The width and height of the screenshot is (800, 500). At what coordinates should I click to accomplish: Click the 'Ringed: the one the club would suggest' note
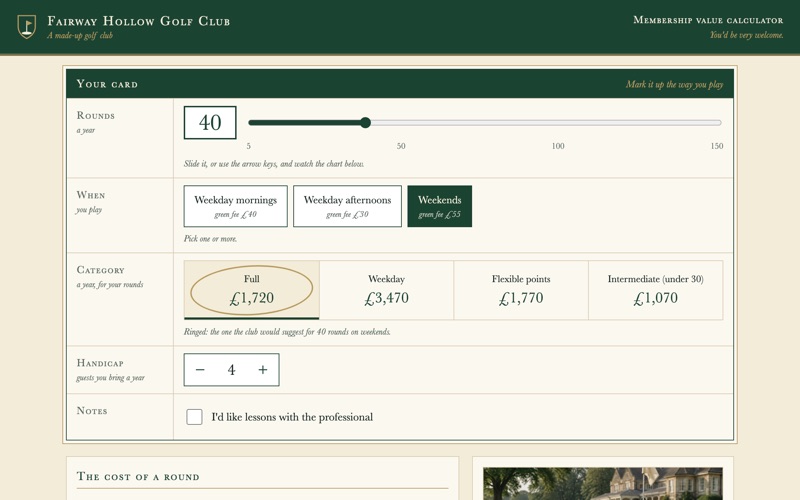tap(287, 332)
